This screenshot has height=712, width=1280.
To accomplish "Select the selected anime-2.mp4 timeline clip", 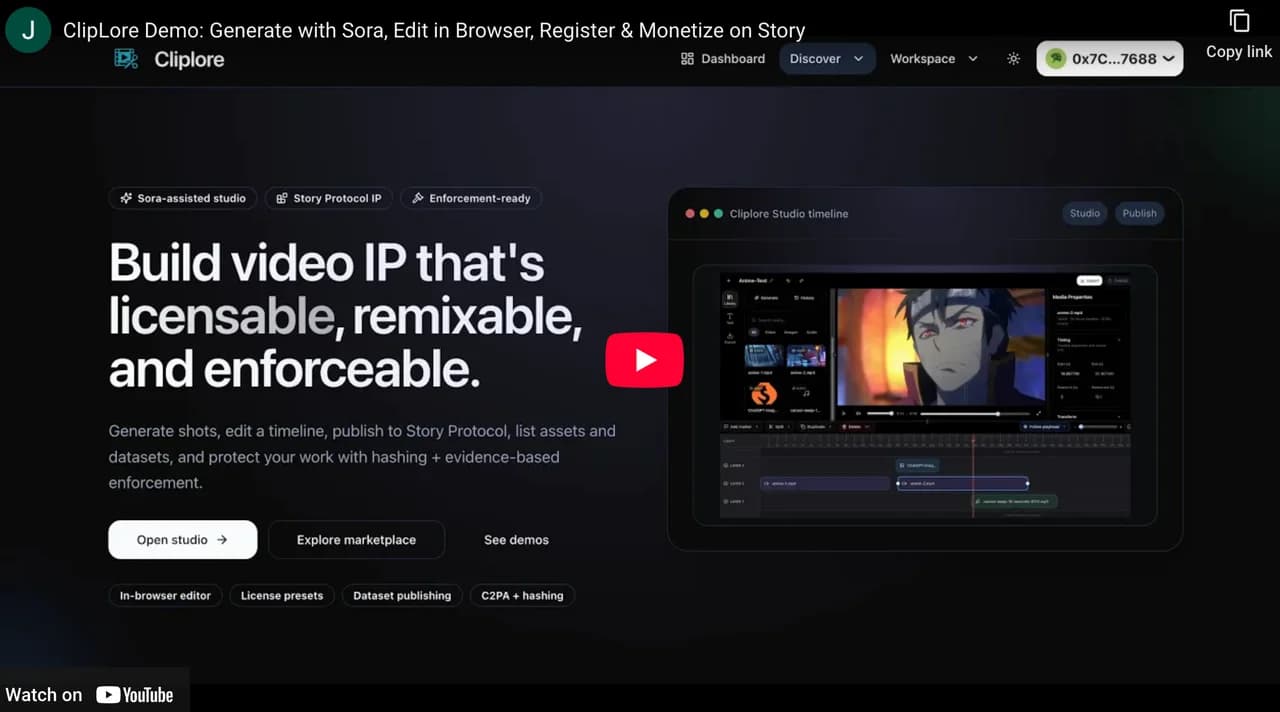I will 962,484.
